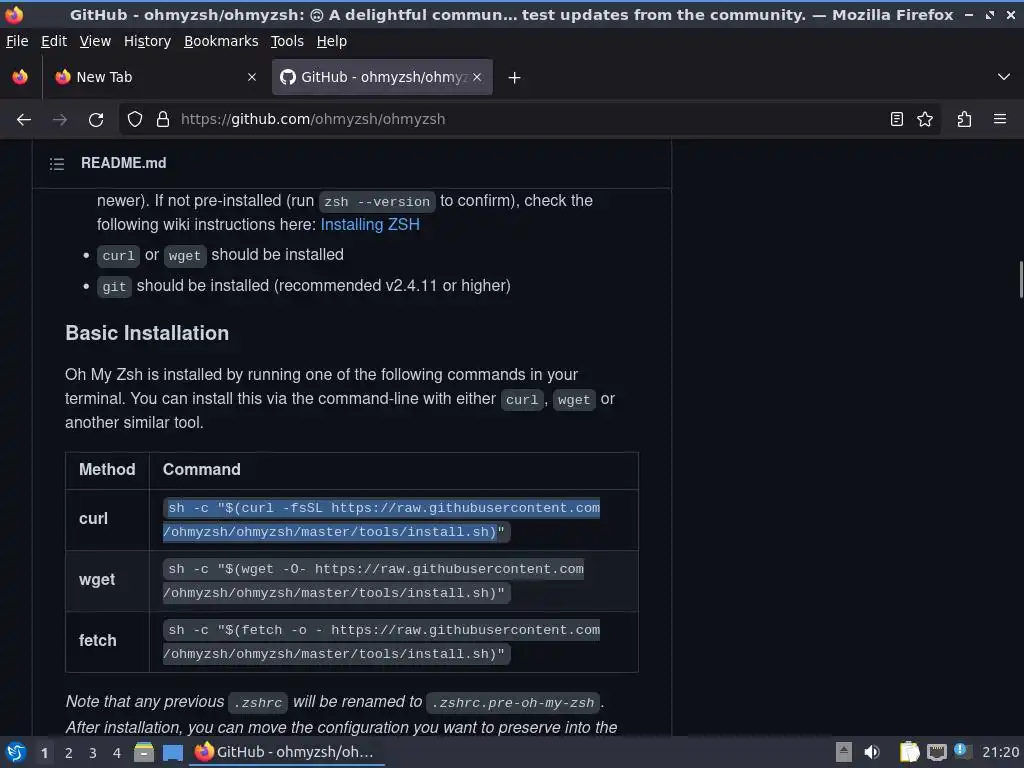Open the Firefox hamburger application menu
The height and width of the screenshot is (768, 1024).
tap(1000, 120)
